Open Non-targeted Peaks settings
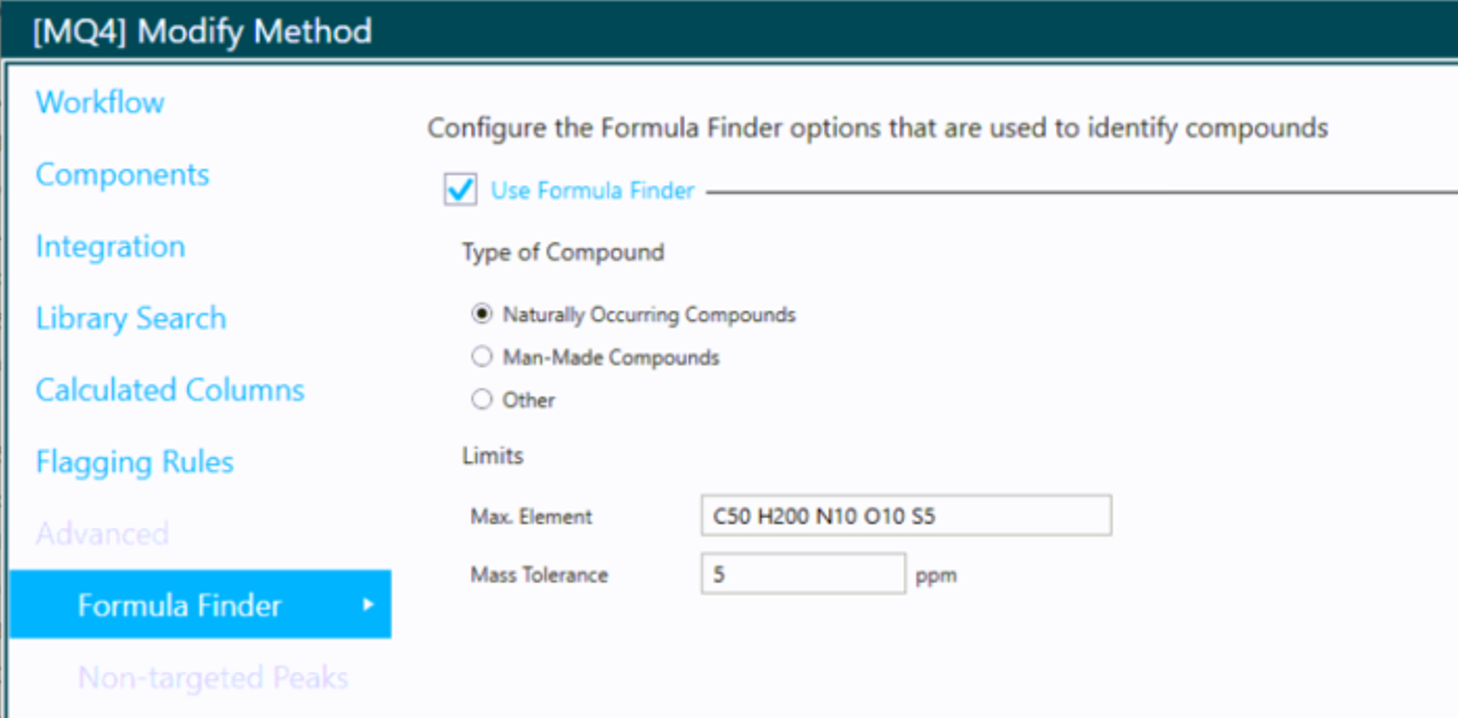1458x718 pixels. click(x=213, y=678)
